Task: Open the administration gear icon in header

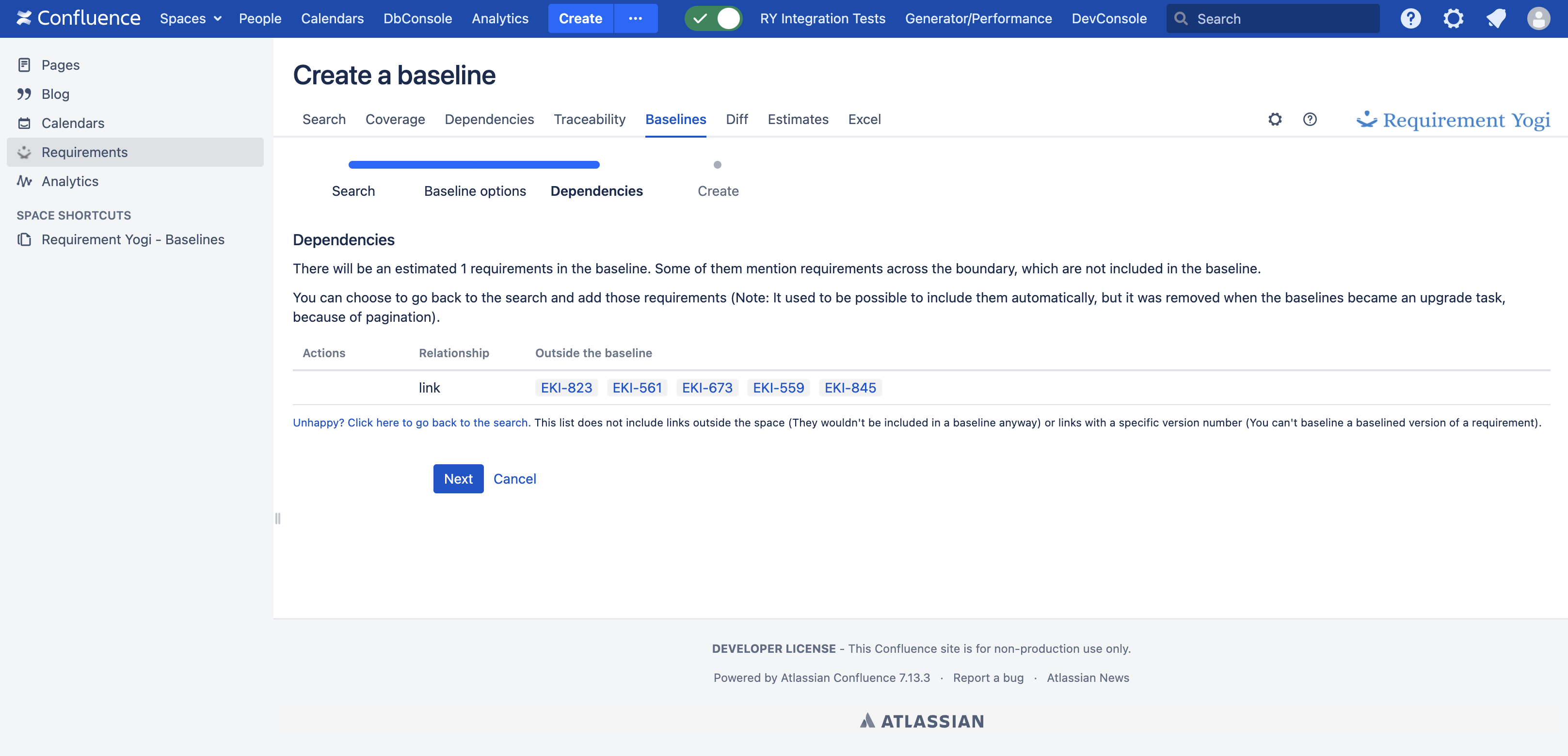Action: pyautogui.click(x=1452, y=18)
